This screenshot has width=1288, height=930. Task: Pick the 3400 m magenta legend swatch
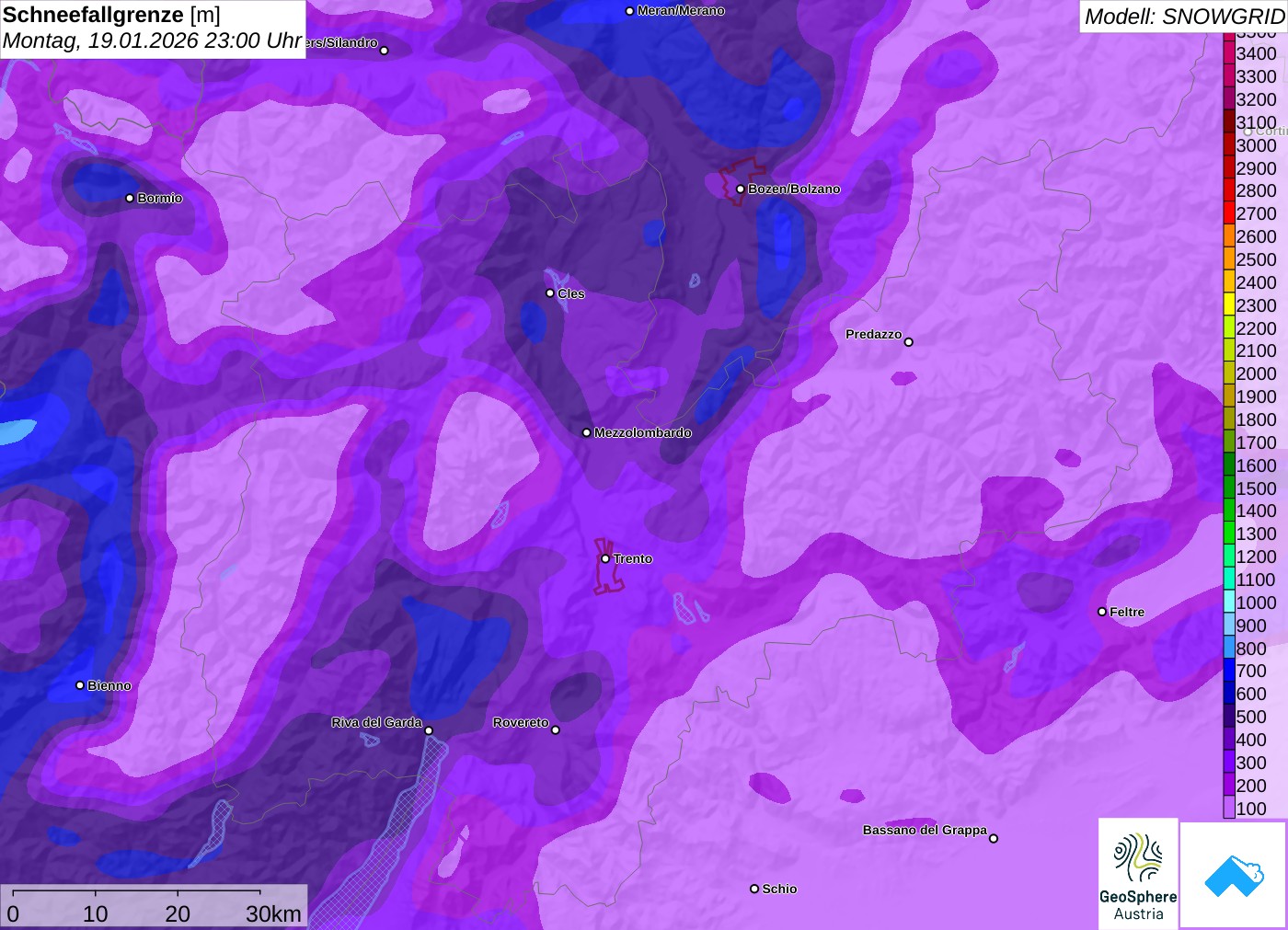[1229, 53]
